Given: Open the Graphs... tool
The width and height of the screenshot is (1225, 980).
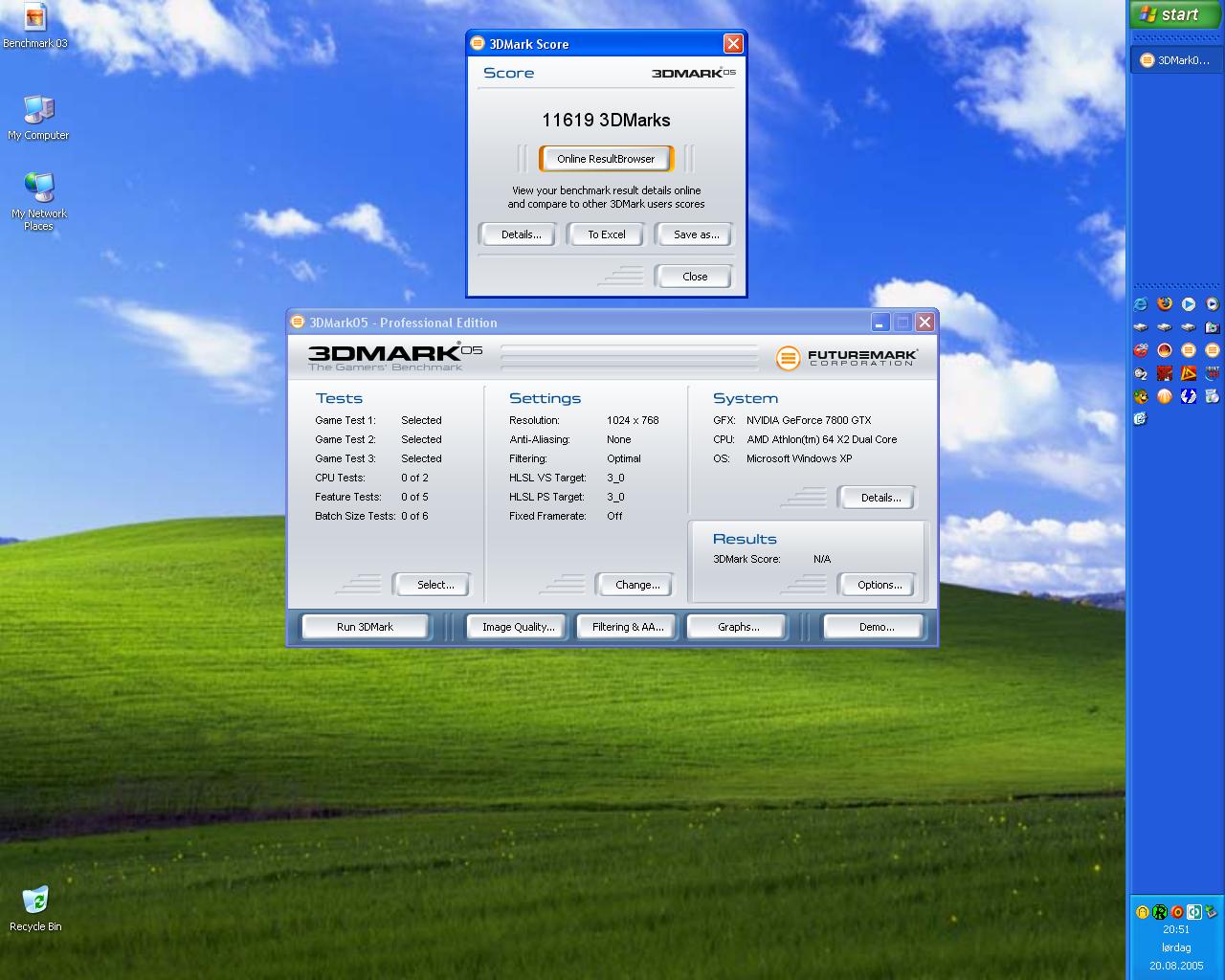Looking at the screenshot, I should coord(738,627).
